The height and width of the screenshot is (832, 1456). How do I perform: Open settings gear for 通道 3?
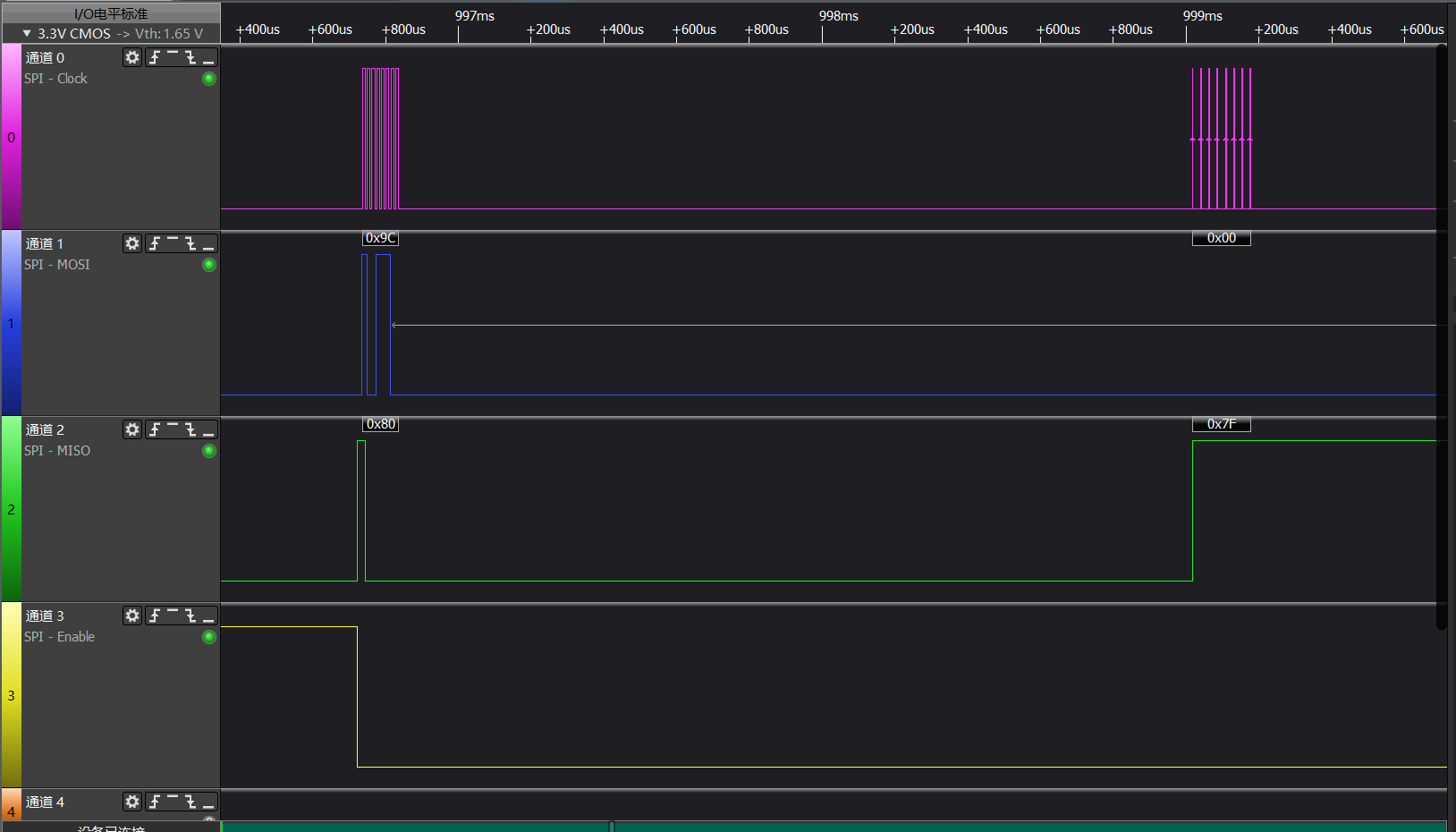132,616
